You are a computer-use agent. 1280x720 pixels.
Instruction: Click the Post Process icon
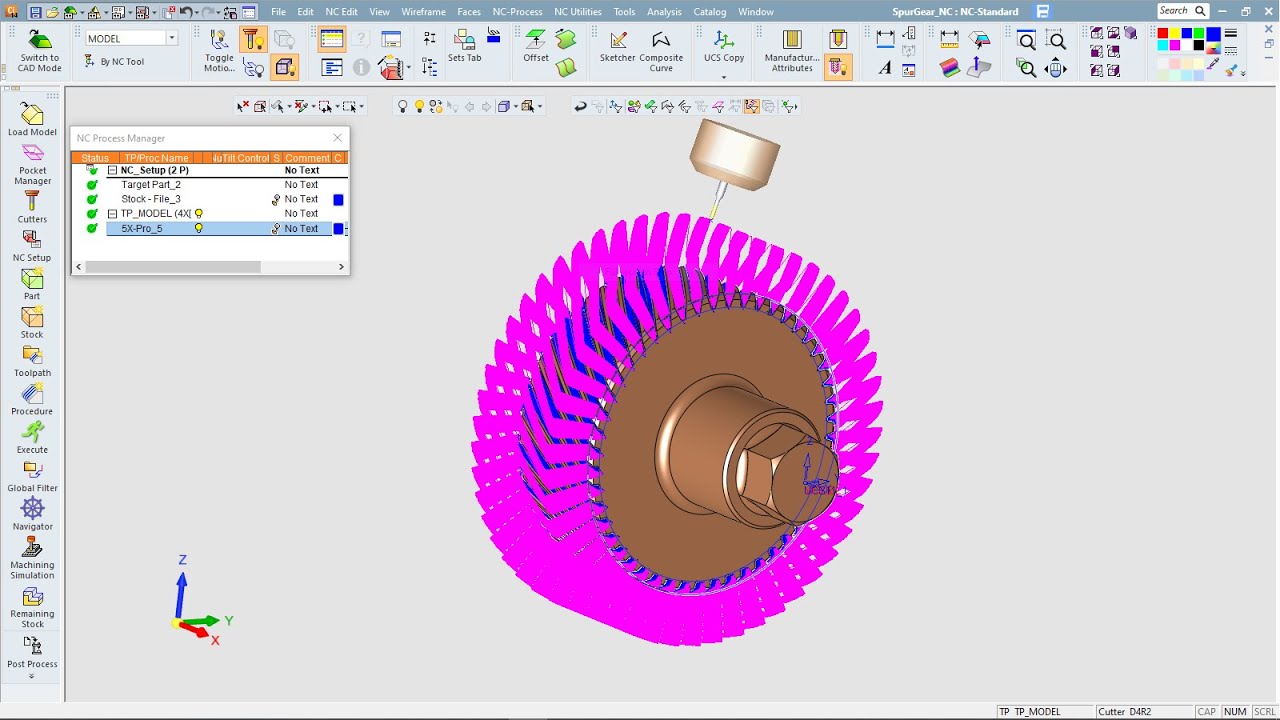[32, 646]
